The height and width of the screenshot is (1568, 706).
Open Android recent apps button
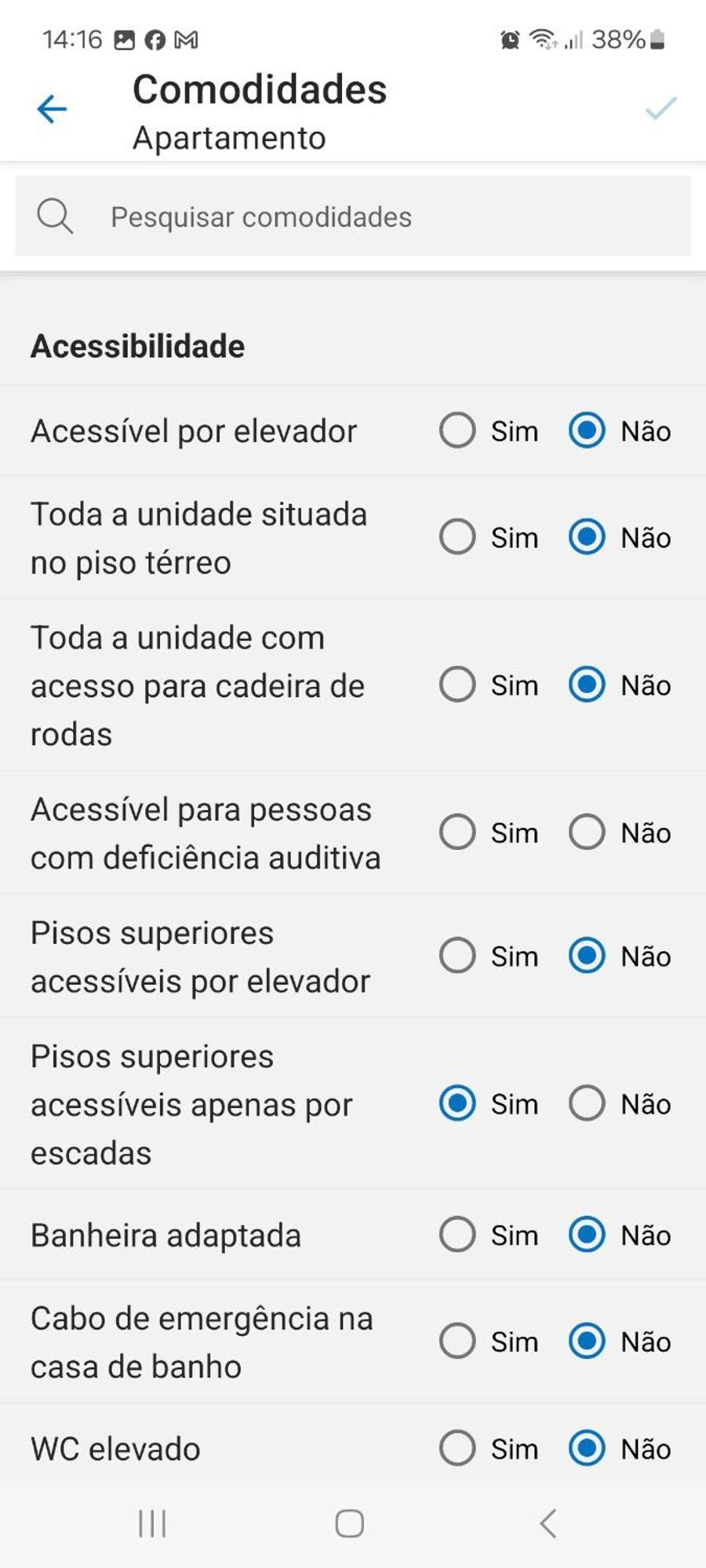click(x=152, y=1524)
